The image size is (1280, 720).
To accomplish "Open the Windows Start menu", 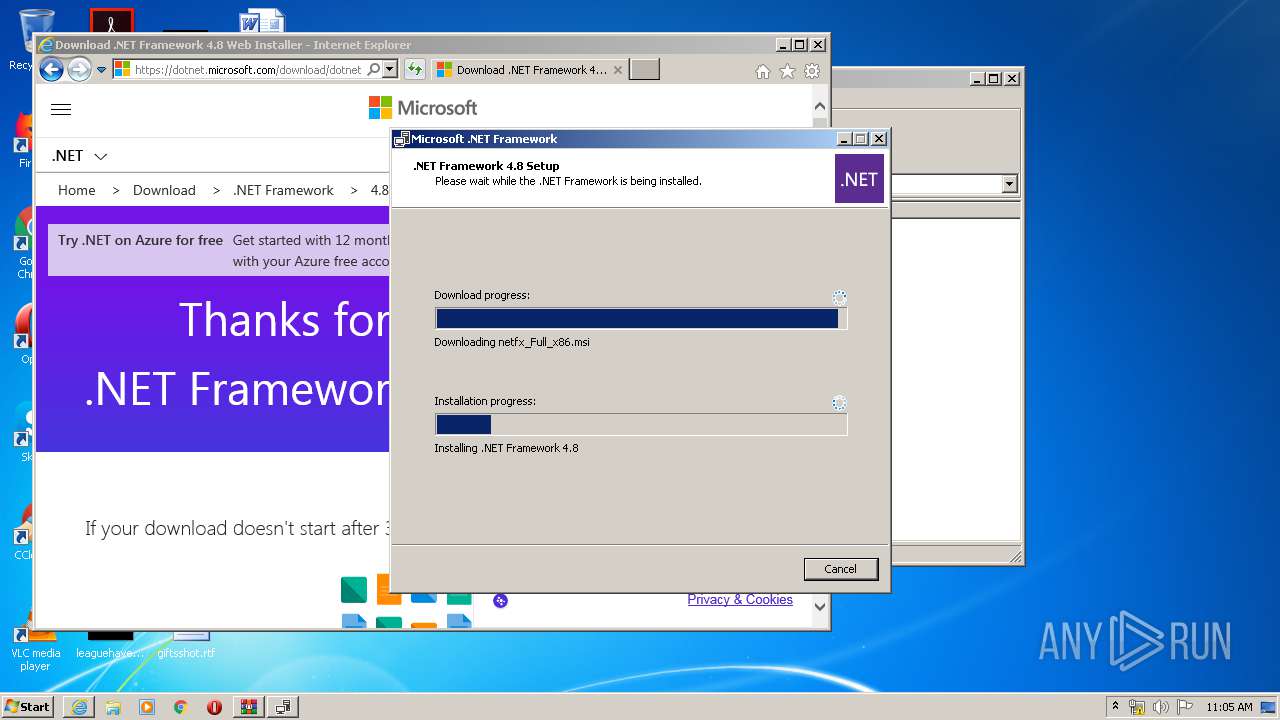I will click(x=28, y=706).
